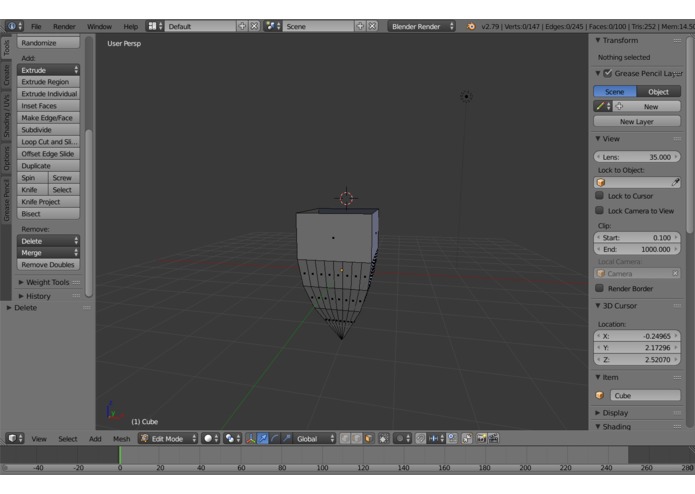
Task: Open the Select menu in viewport header
Action: tap(68, 438)
